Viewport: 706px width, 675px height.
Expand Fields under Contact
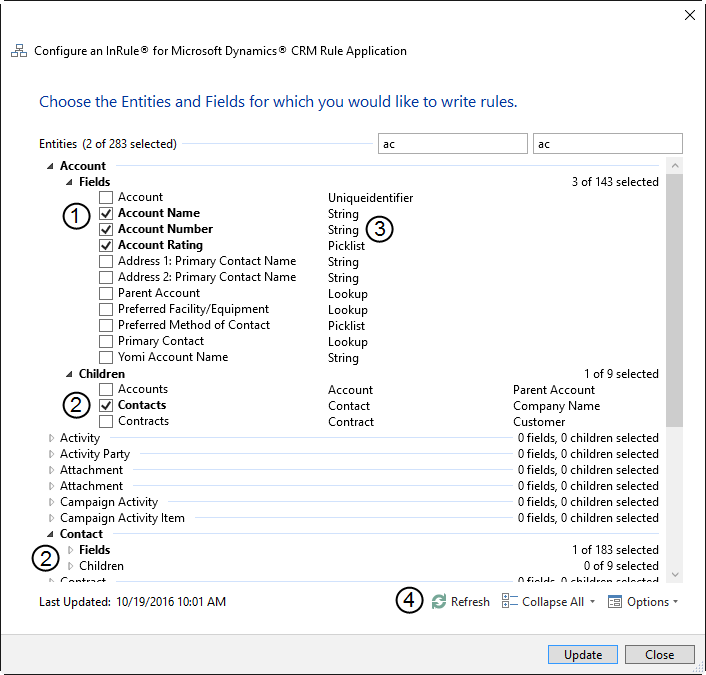(x=70, y=550)
